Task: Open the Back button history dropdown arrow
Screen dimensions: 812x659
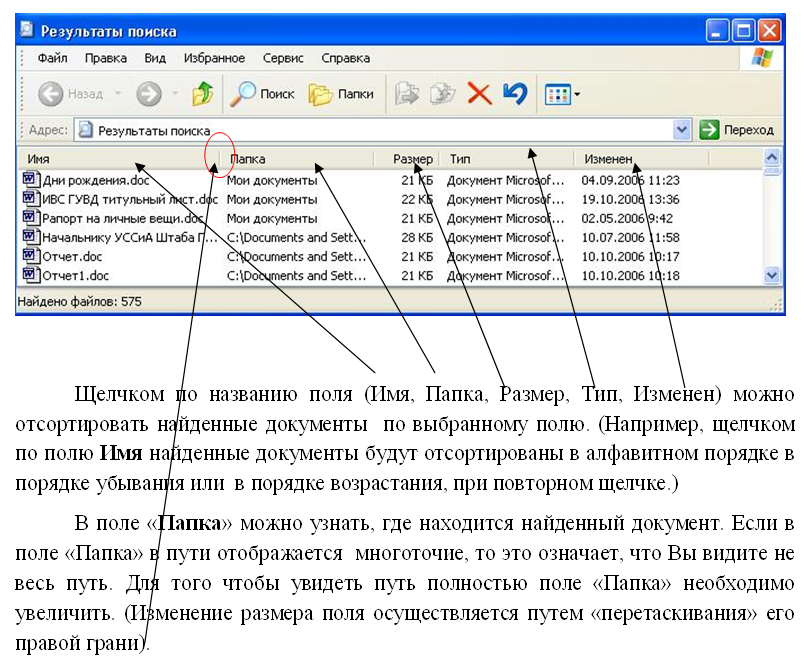Action: coord(118,94)
